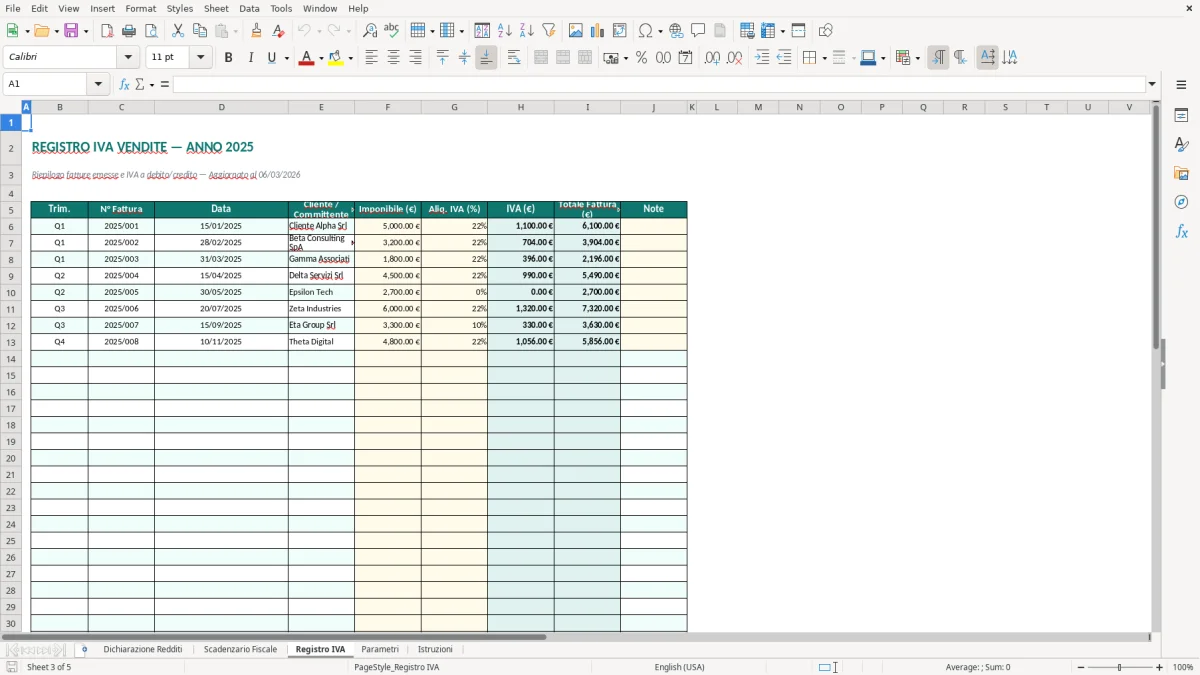Toggle Left-to-Right text direction
The image size is (1200, 675).
(x=938, y=58)
